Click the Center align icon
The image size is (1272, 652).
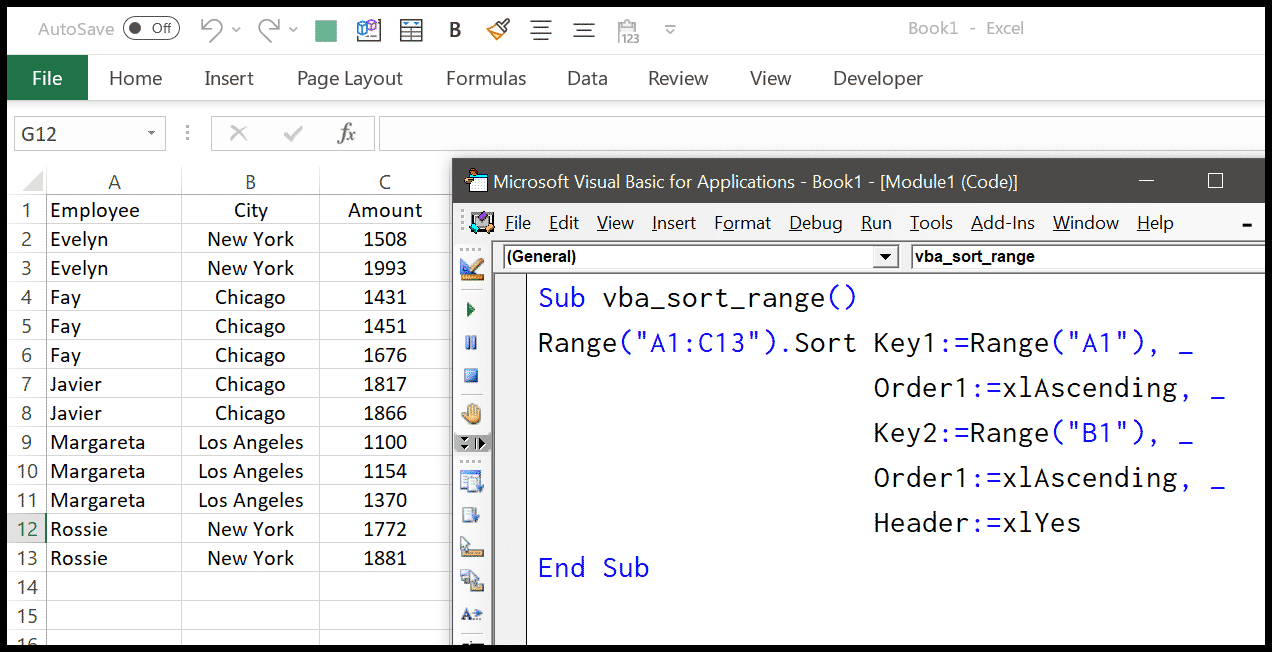(x=541, y=30)
